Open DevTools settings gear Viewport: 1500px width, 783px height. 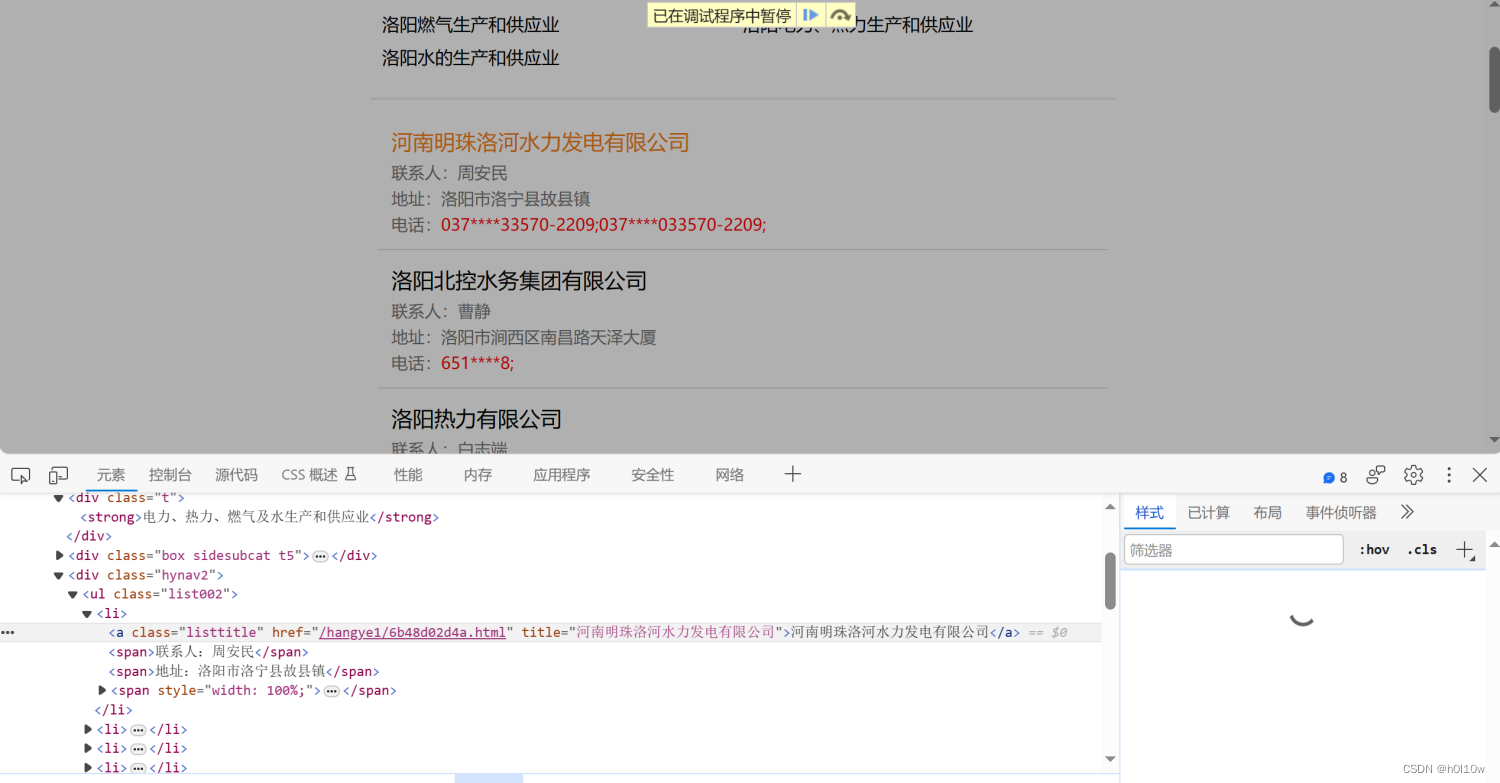(x=1413, y=475)
